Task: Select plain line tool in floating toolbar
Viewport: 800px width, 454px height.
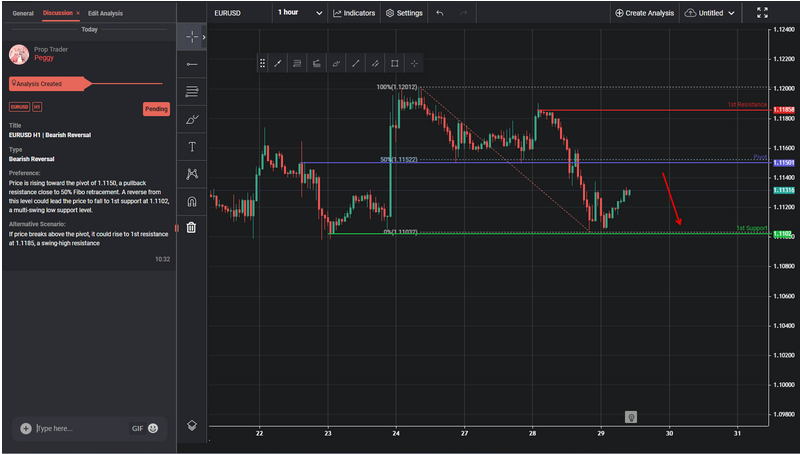Action: tap(356, 63)
